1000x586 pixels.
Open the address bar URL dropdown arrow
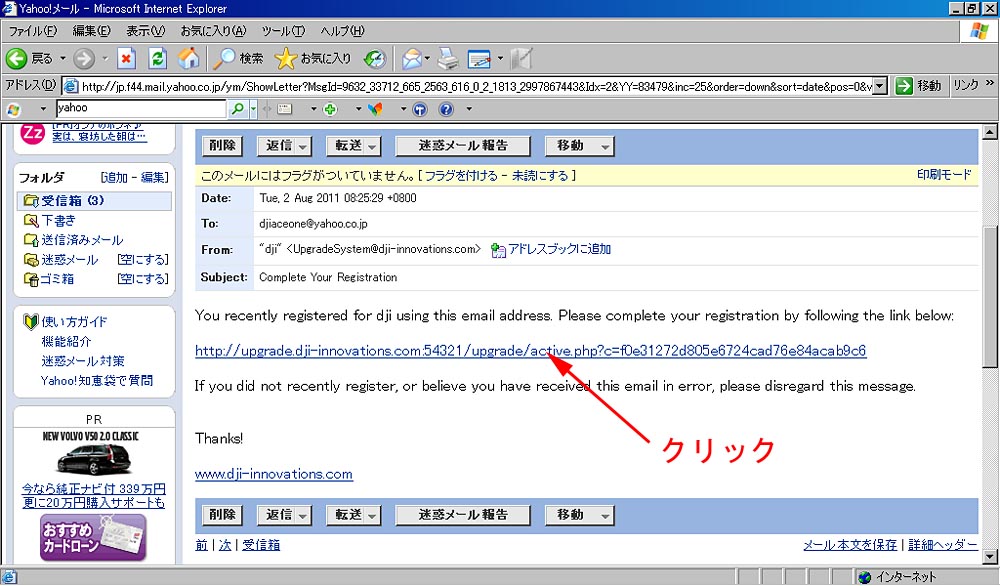click(880, 86)
